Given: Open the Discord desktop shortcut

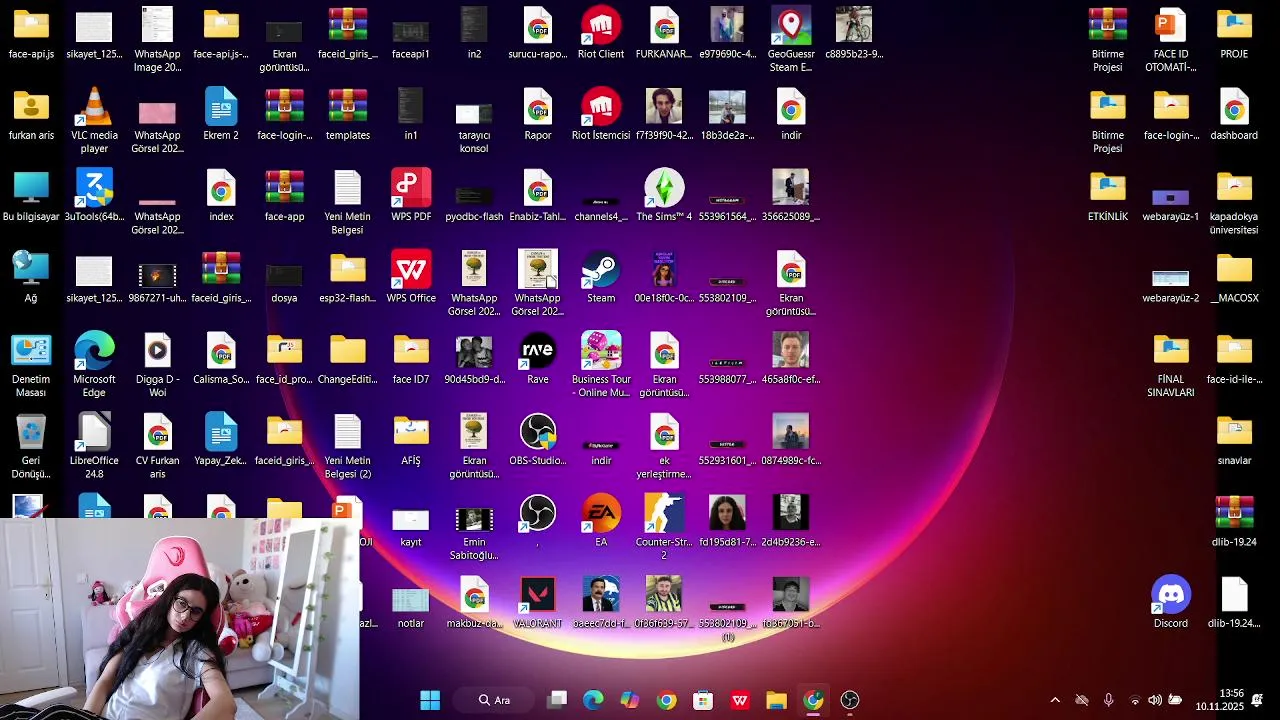Looking at the screenshot, I should coord(1171,602).
